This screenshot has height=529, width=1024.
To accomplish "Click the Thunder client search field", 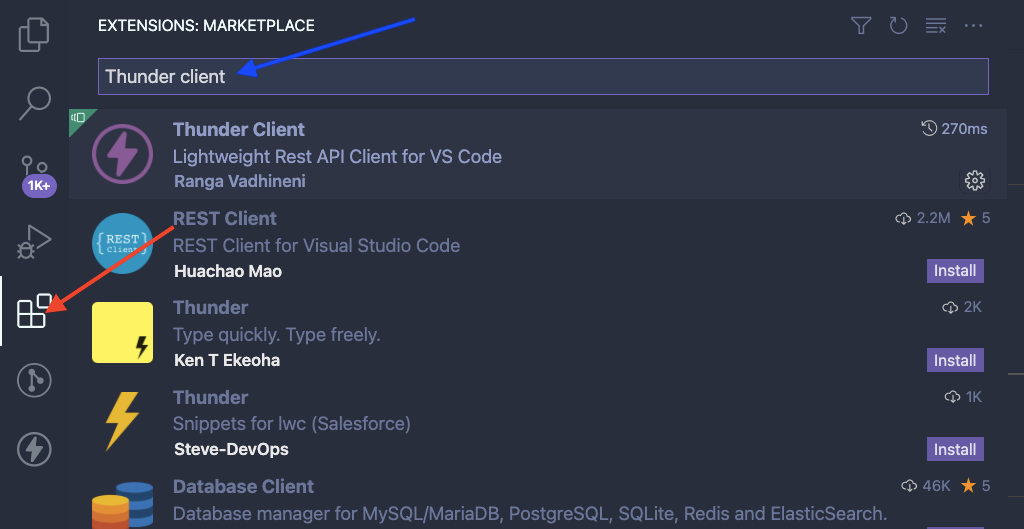I will 543,76.
